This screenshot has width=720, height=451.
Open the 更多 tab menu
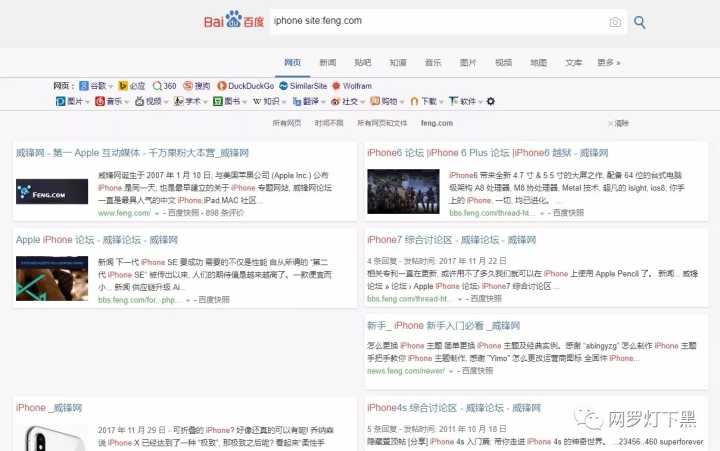[608, 62]
